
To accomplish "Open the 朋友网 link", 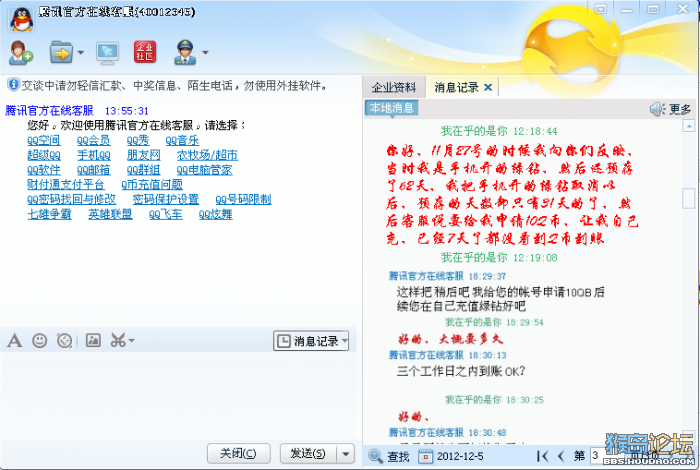I will (x=143, y=155).
